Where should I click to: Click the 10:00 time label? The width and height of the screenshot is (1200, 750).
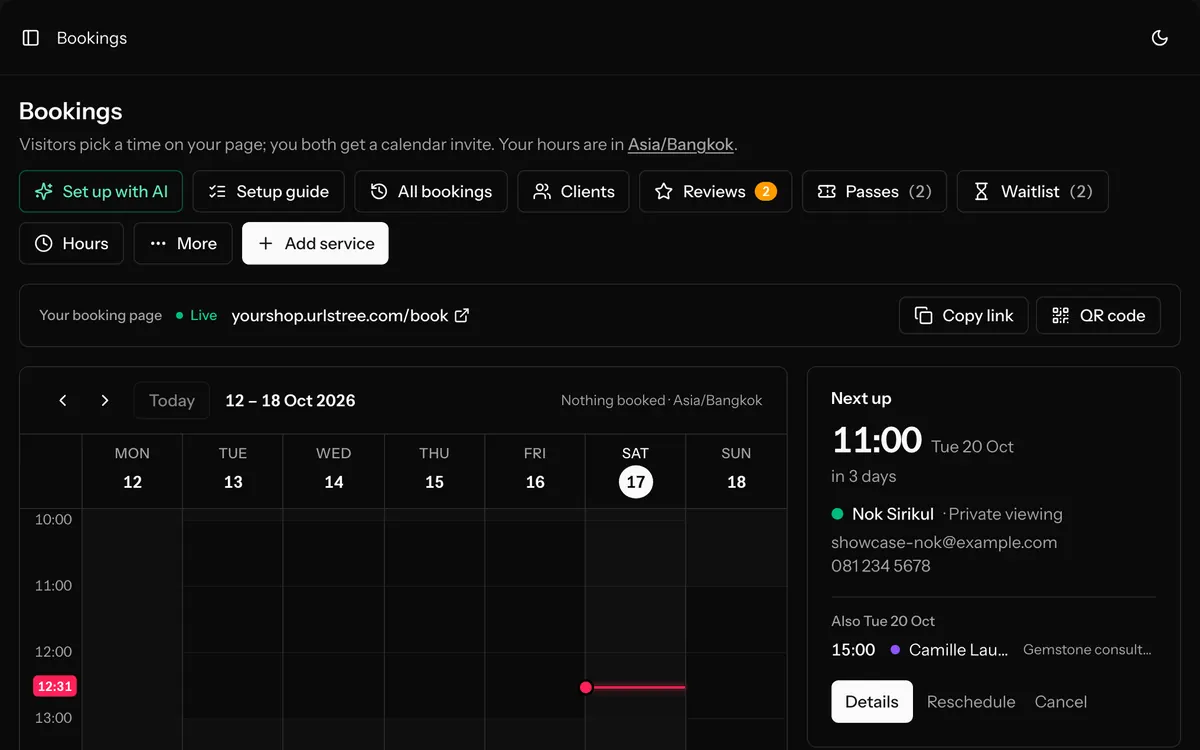click(x=53, y=519)
